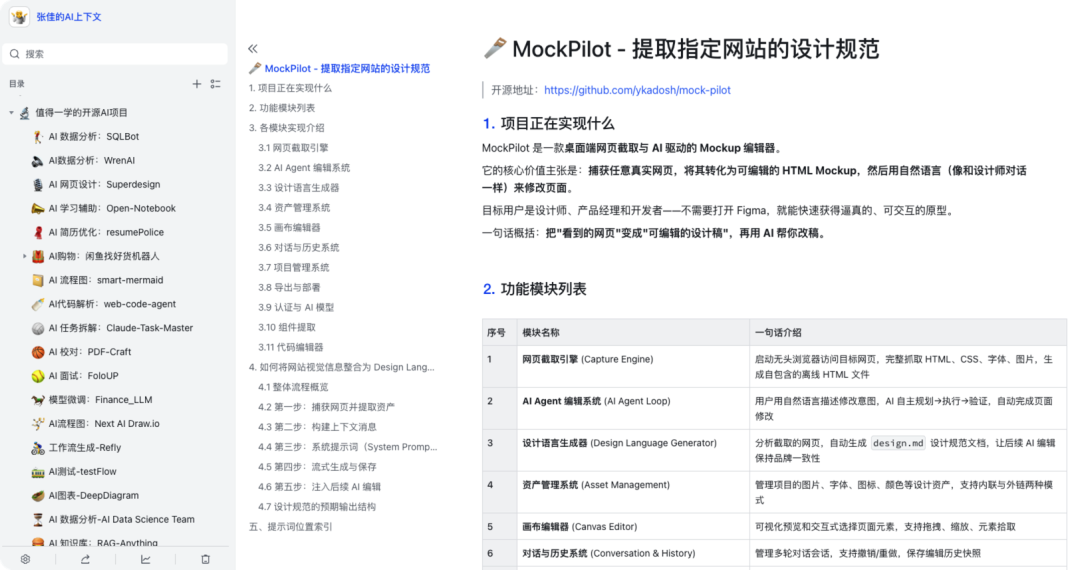
Task: Click the icon next to AI 面试: FoloUP
Action: tap(38, 376)
